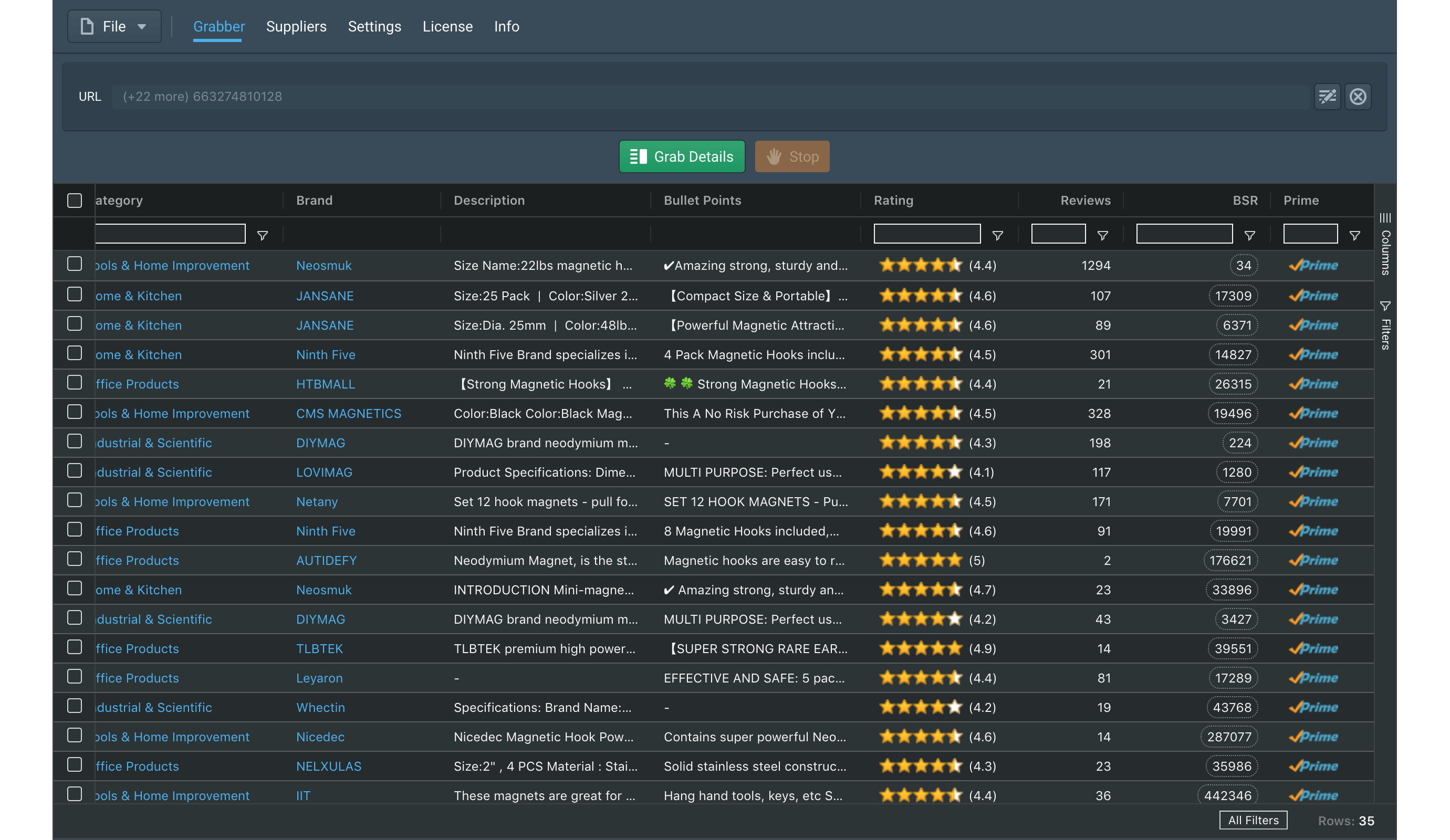Sort by the Brand column header

314,200
